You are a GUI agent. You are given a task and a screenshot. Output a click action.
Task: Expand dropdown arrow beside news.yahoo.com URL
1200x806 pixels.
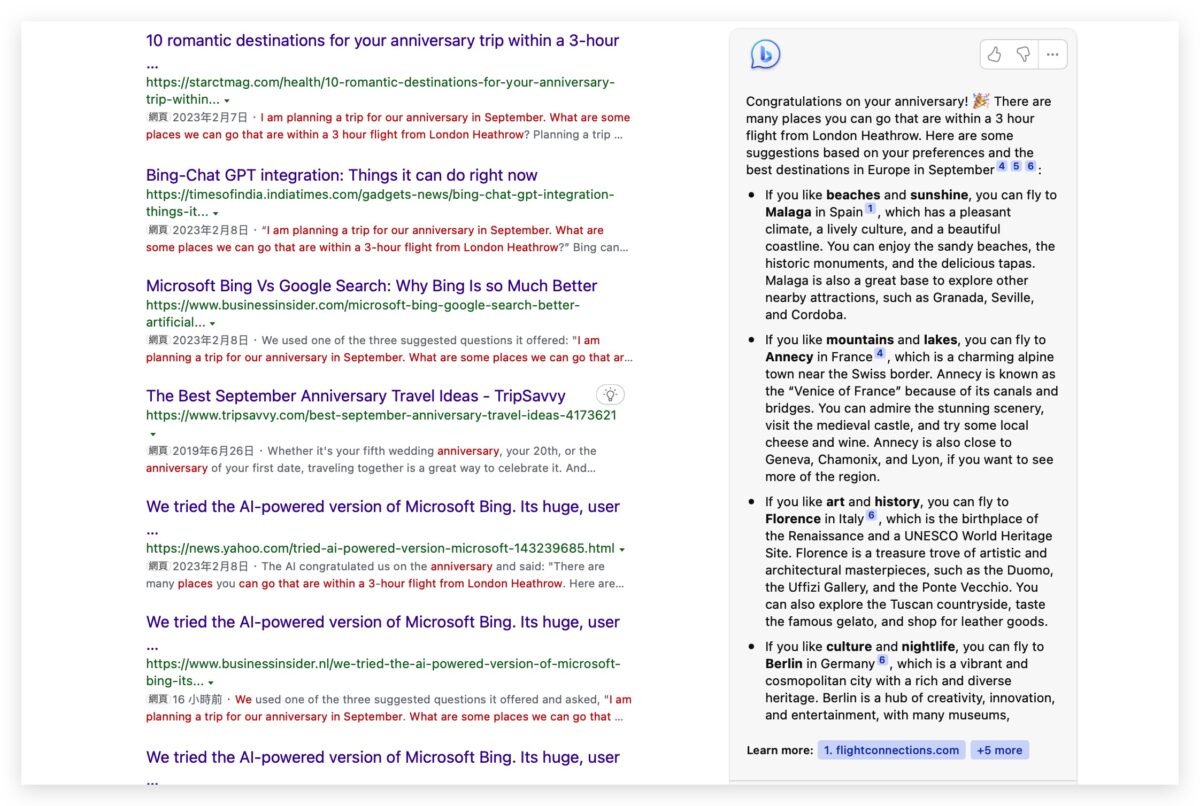coord(622,549)
